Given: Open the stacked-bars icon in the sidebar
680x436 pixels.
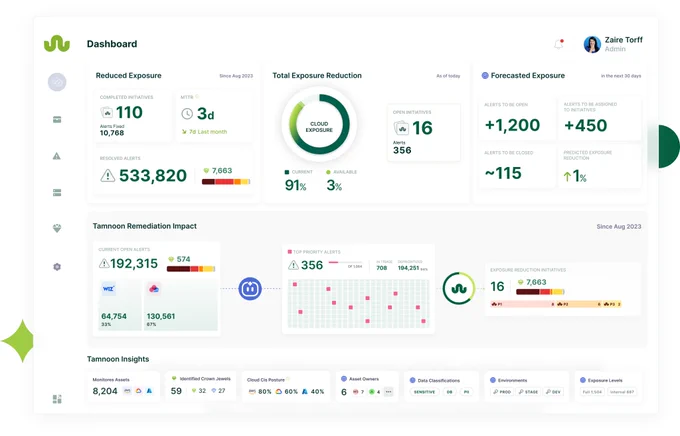Looking at the screenshot, I should click(x=57, y=192).
